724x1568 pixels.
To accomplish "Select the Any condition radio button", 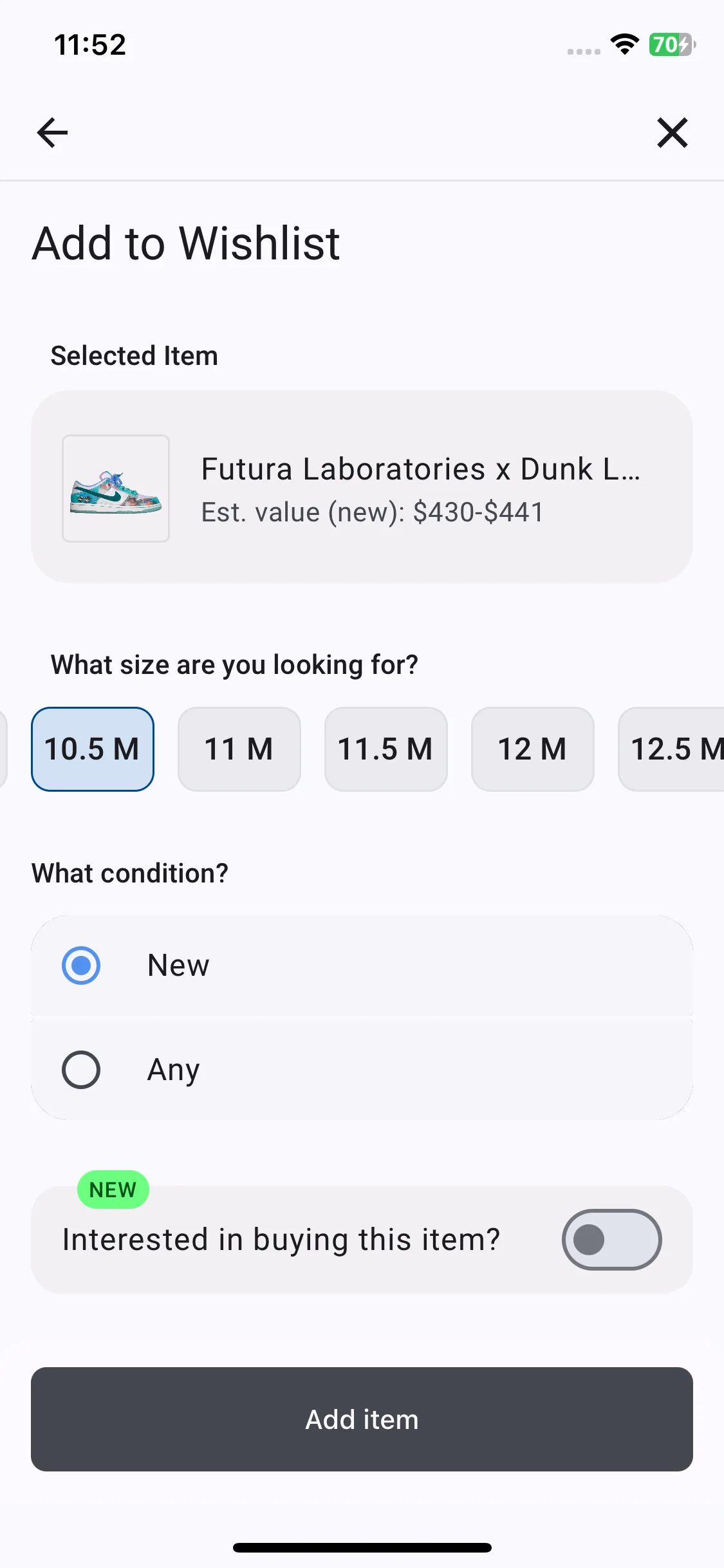I will click(x=81, y=1070).
